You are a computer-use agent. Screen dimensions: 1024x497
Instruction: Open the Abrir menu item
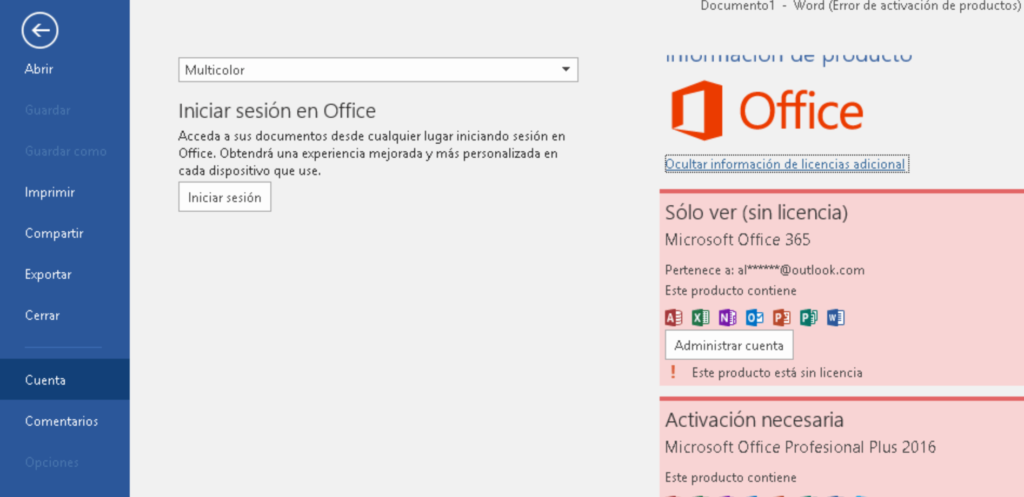pyautogui.click(x=39, y=69)
